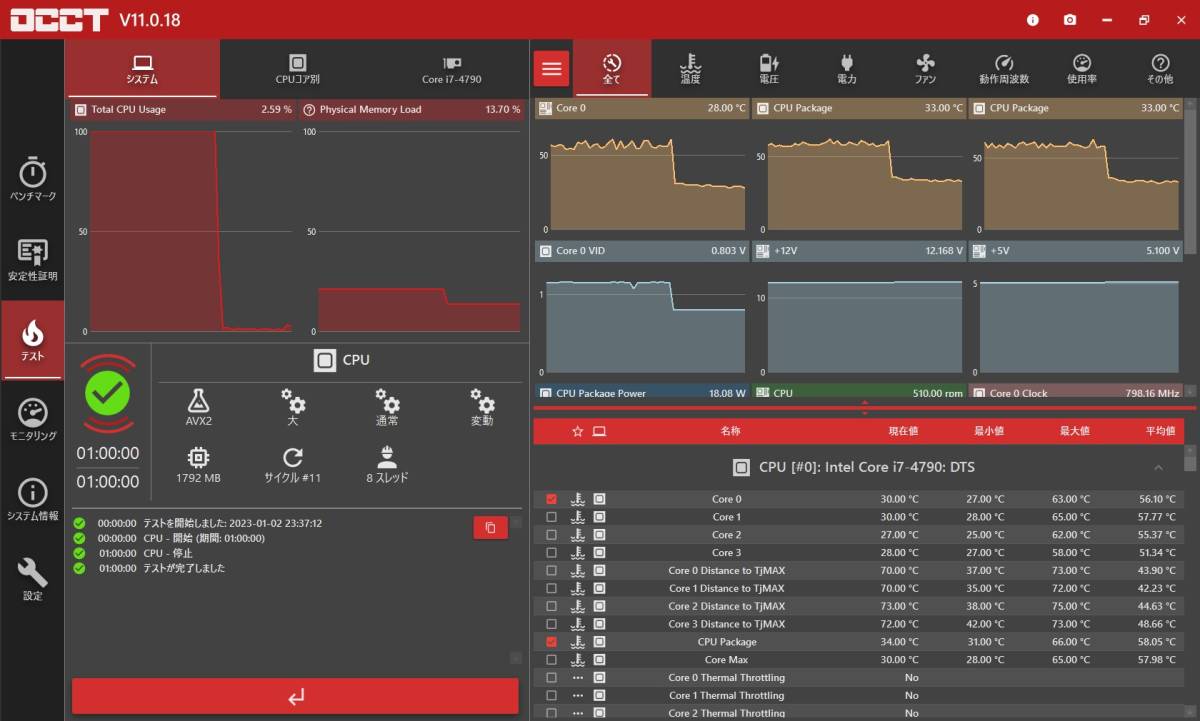Open 設定 settings wrench

pos(32,580)
